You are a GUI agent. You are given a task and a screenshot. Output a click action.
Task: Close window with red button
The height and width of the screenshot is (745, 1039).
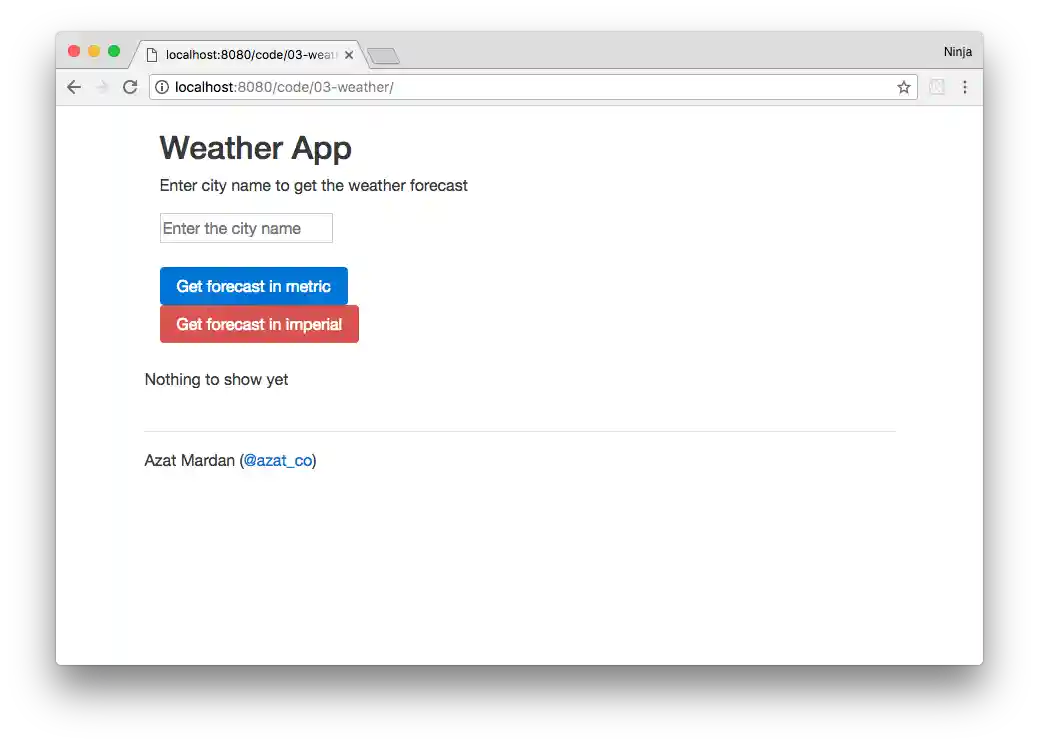coord(74,51)
